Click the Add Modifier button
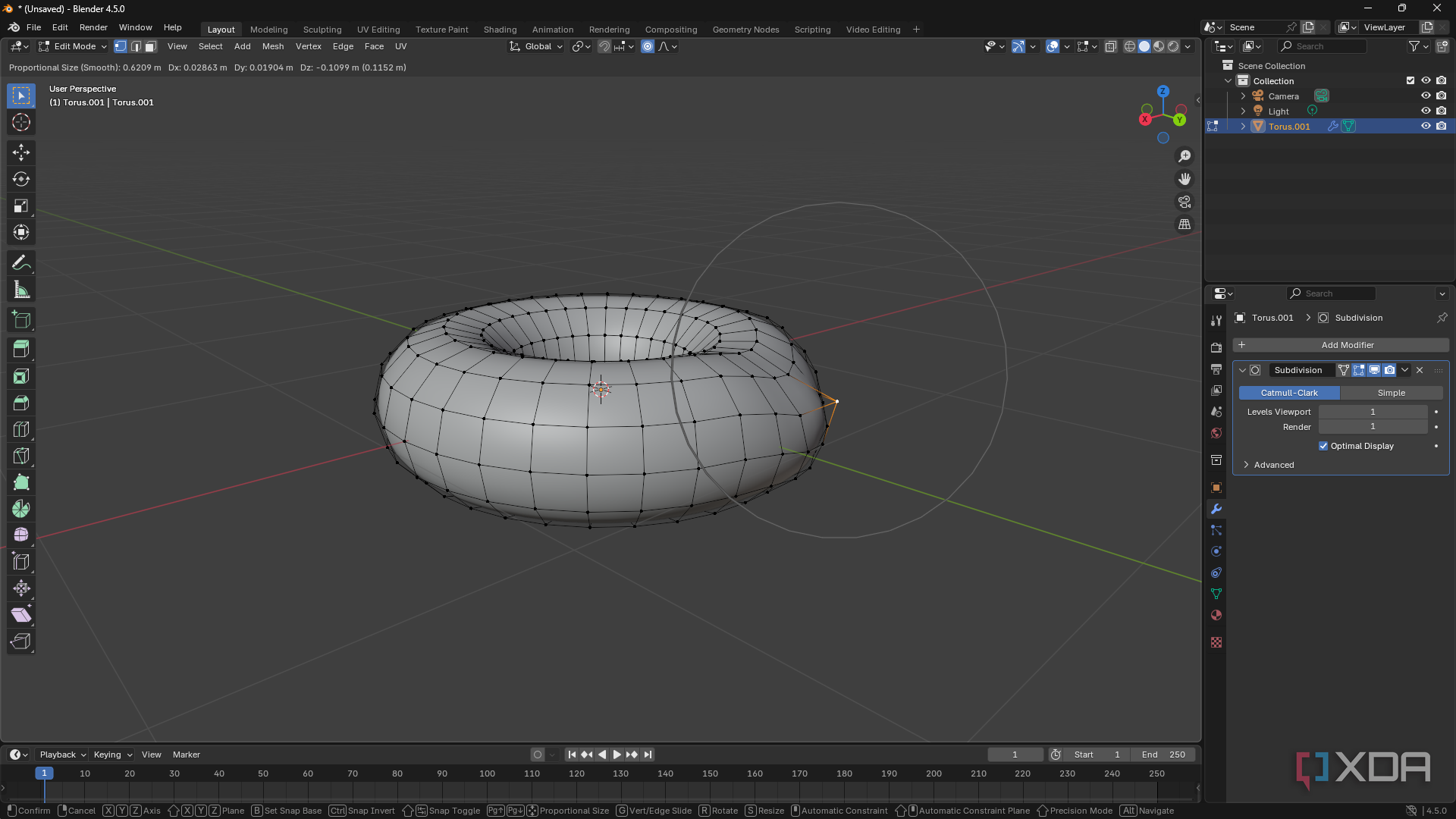The height and width of the screenshot is (819, 1456). coord(1341,345)
